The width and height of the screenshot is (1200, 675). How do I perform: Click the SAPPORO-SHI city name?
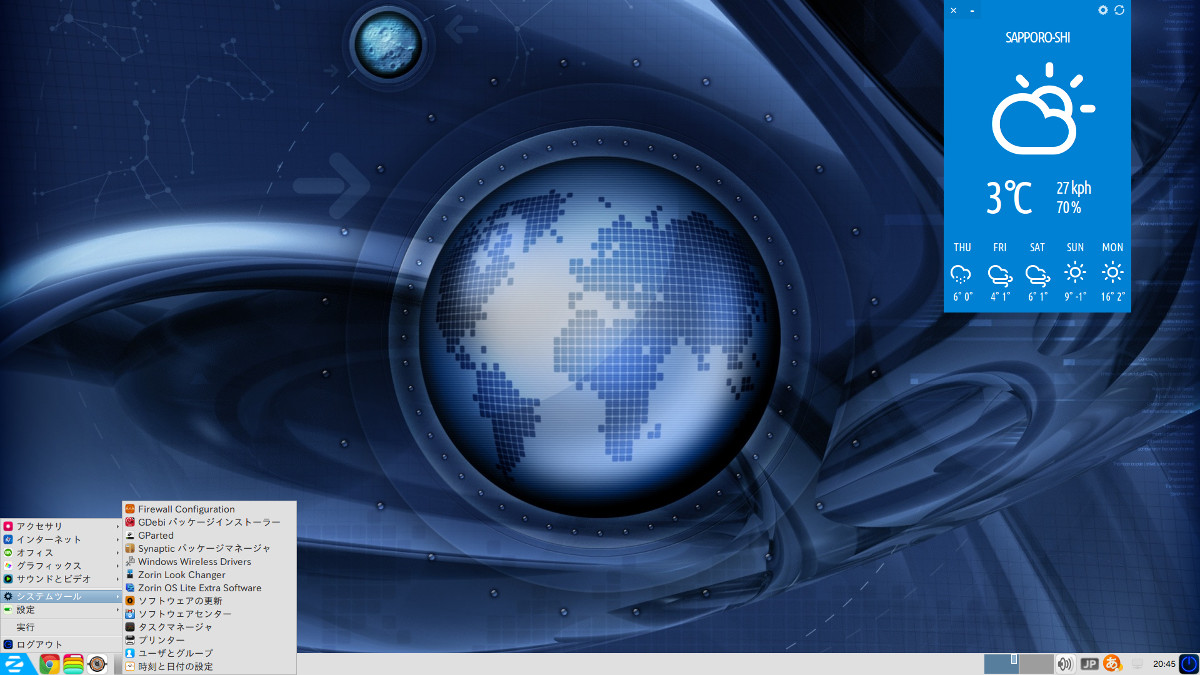tap(1037, 37)
